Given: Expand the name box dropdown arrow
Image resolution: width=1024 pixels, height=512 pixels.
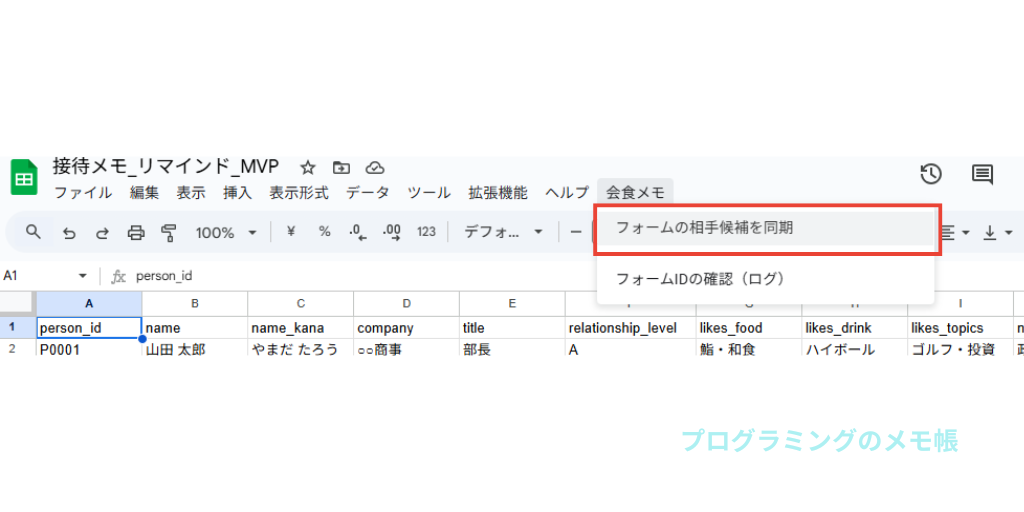Looking at the screenshot, I should coord(82,276).
